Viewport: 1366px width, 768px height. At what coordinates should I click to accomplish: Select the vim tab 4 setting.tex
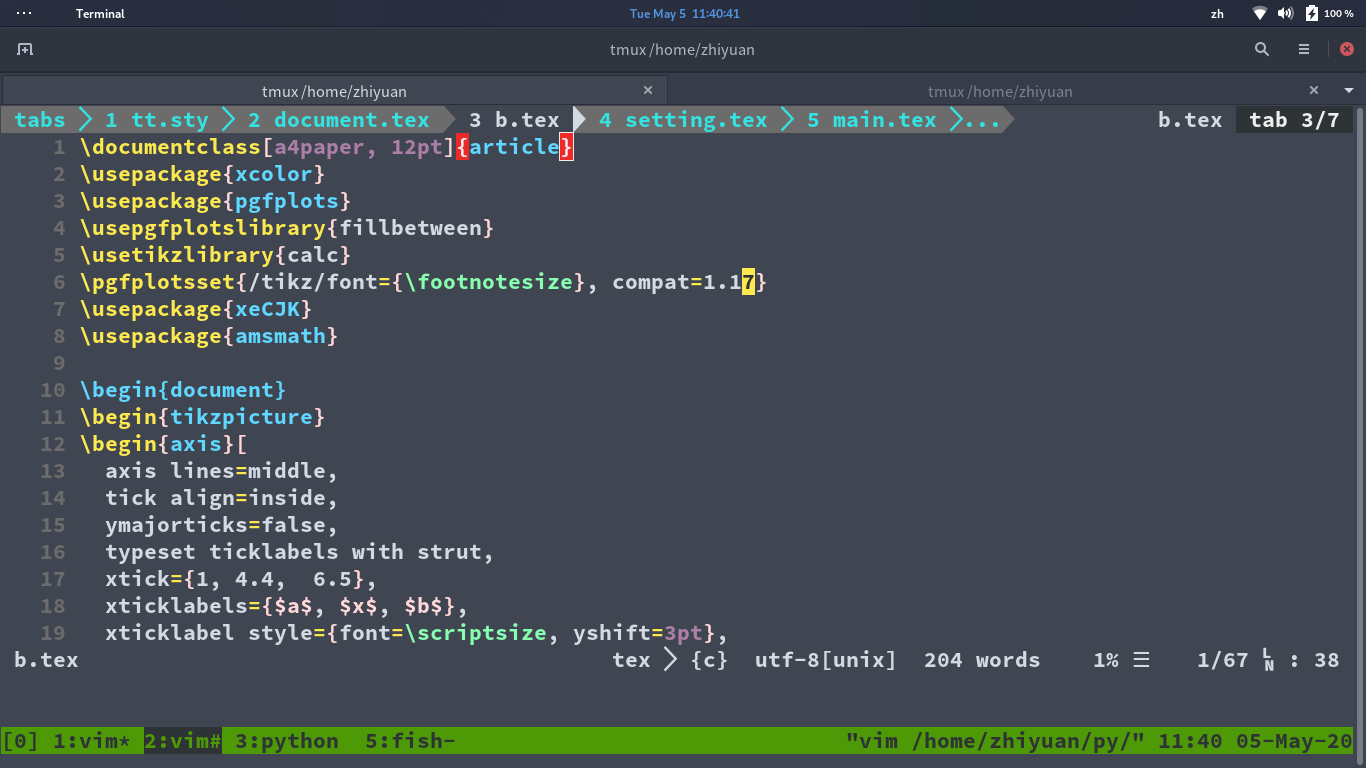point(683,120)
